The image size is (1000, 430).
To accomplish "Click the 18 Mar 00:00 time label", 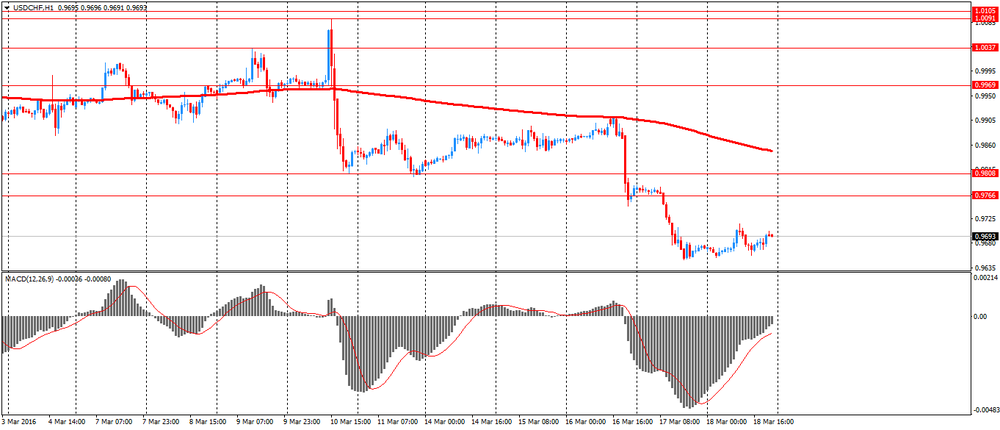I will coord(725,422).
